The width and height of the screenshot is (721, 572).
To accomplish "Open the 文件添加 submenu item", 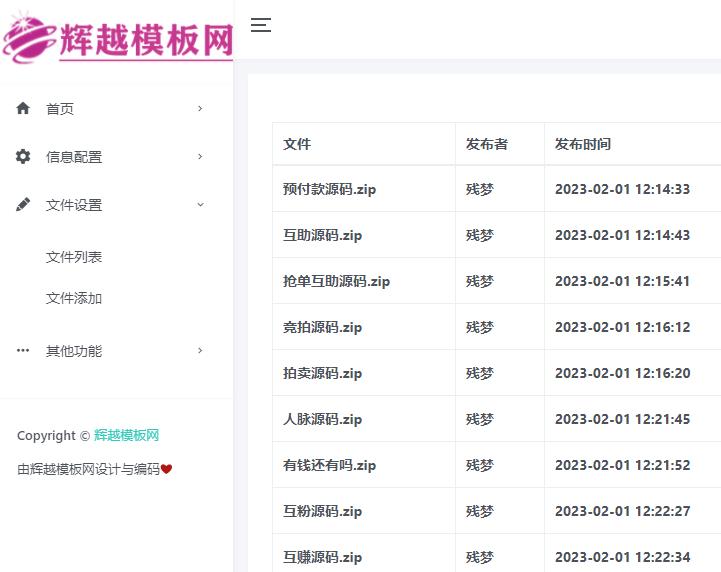I will (74, 298).
